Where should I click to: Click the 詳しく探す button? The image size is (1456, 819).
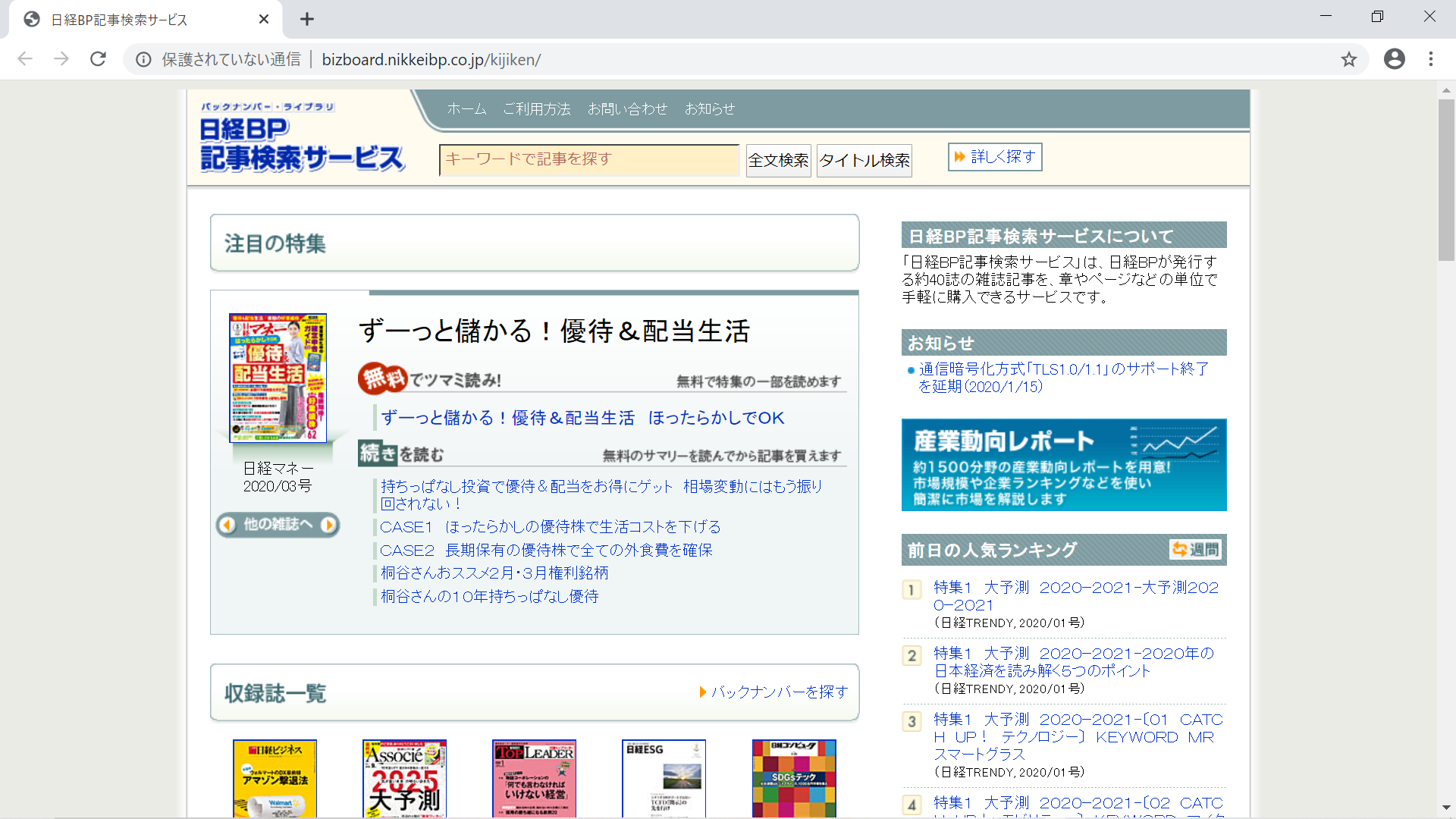pos(995,157)
